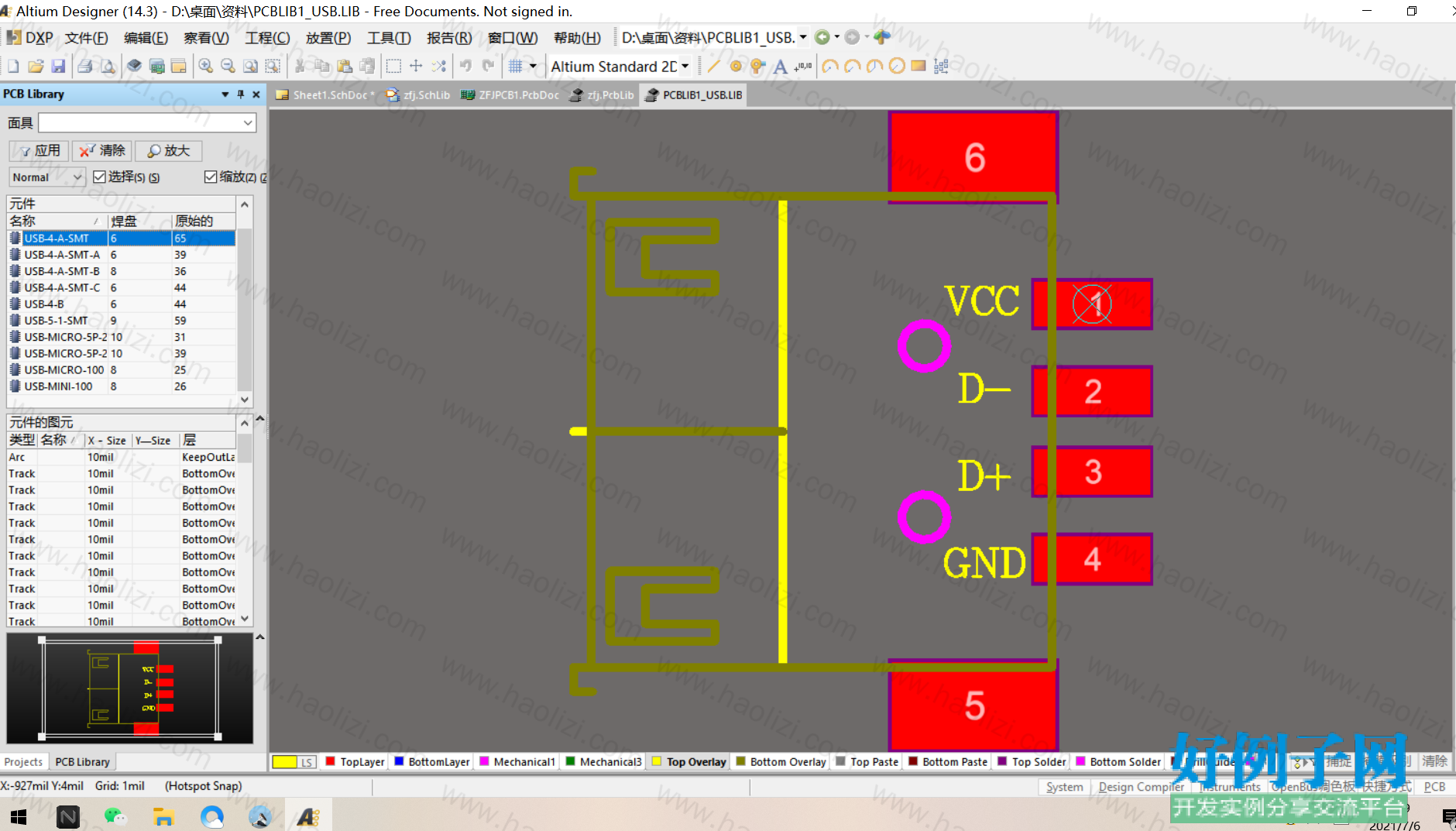Select the Place Via tool
Screen dimensions: 1456x831
click(757, 67)
